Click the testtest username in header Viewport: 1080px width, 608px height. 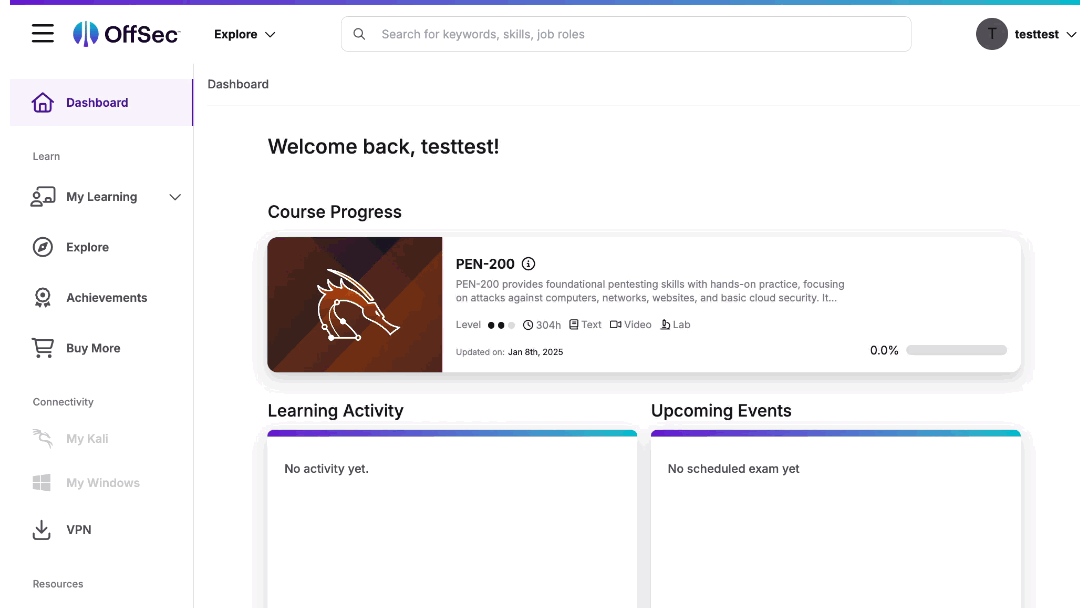(x=1037, y=34)
